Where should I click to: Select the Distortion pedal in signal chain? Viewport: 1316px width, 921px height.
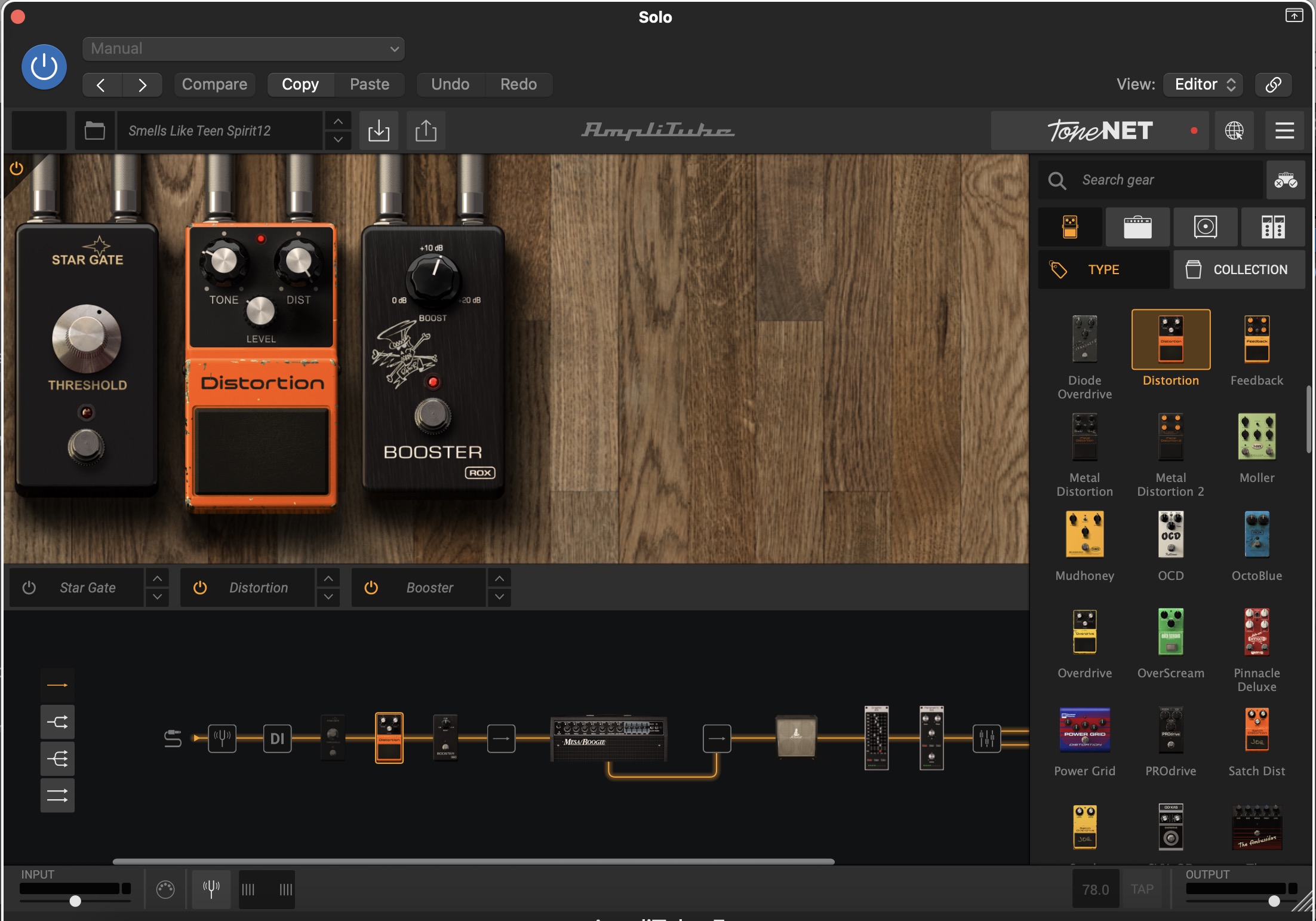pyautogui.click(x=389, y=738)
